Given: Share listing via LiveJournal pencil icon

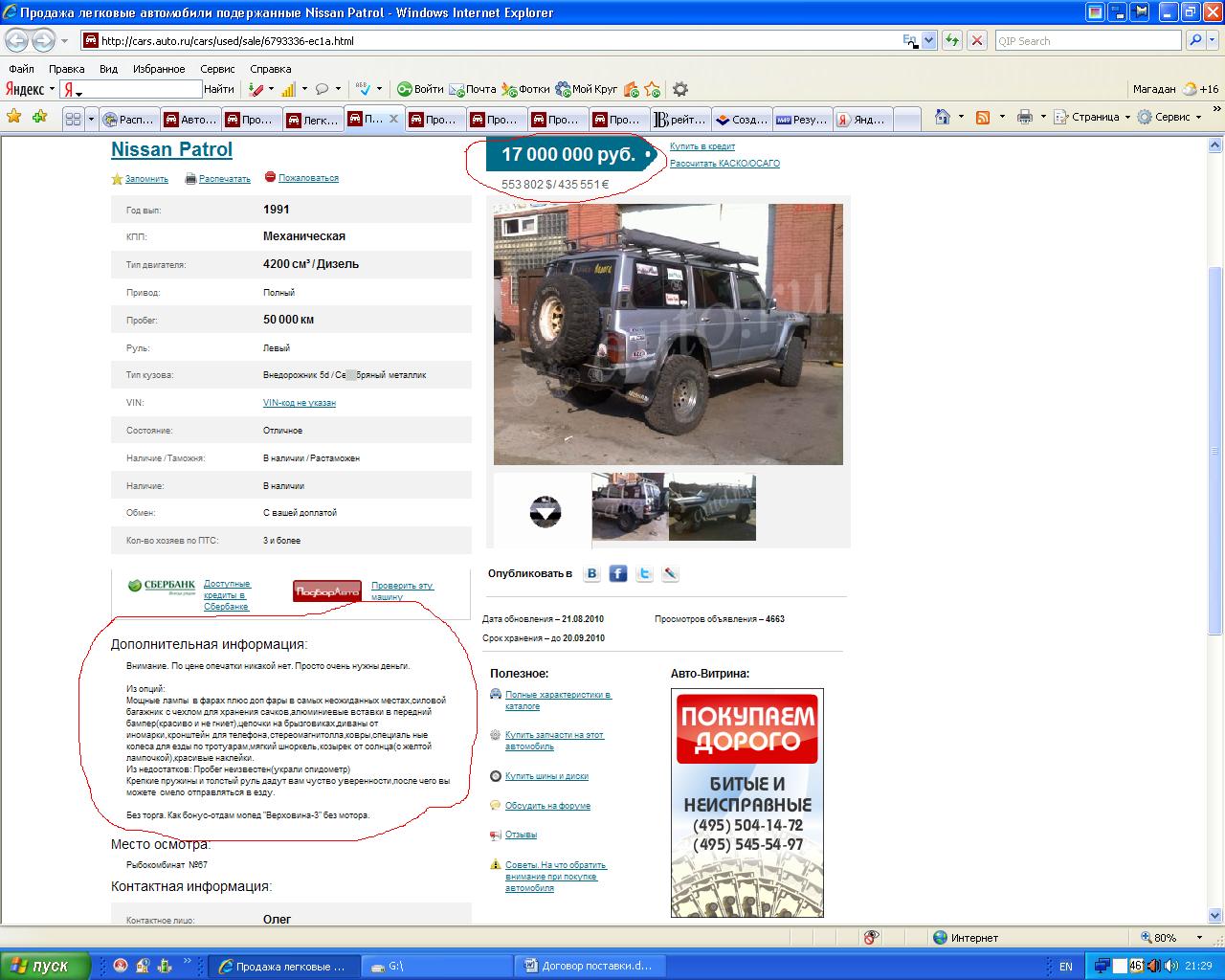Looking at the screenshot, I should click(x=670, y=573).
